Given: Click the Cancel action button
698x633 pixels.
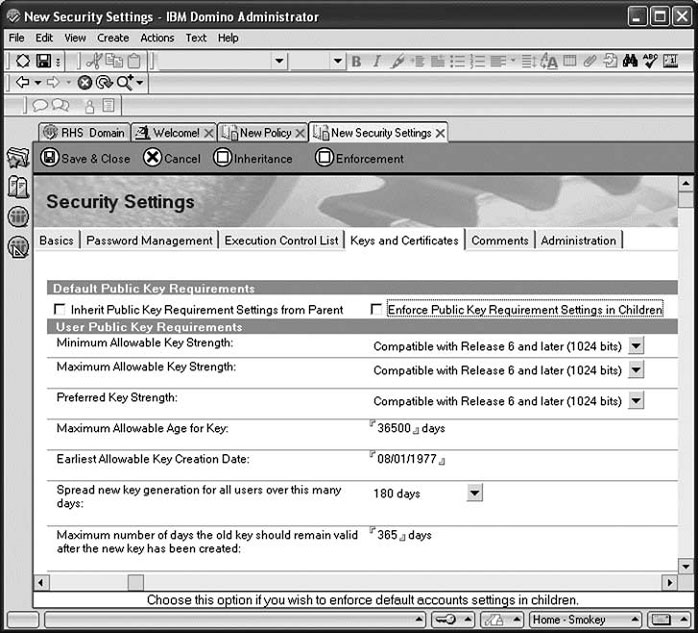Looking at the screenshot, I should (172, 158).
